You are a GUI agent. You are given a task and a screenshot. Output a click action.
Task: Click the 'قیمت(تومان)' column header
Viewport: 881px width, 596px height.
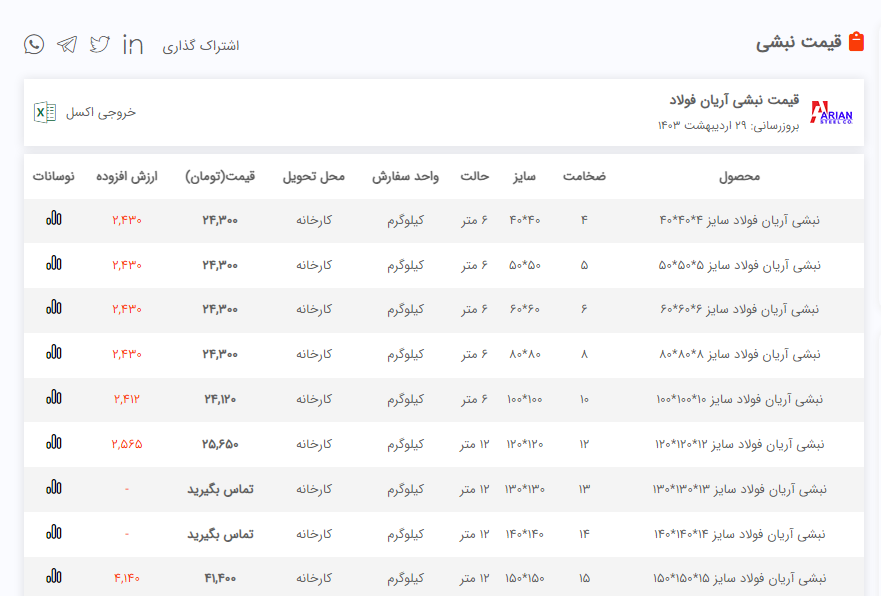click(x=220, y=176)
